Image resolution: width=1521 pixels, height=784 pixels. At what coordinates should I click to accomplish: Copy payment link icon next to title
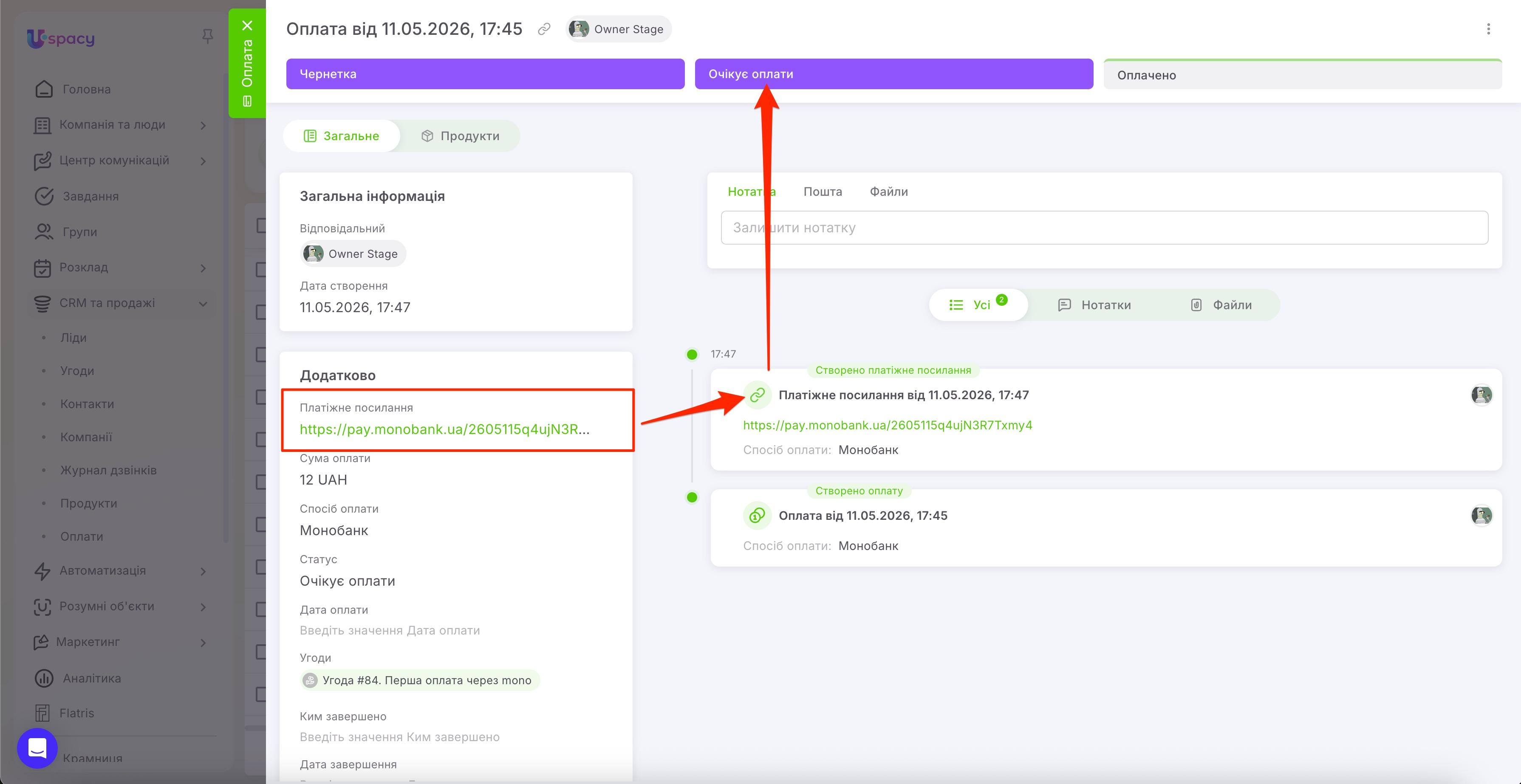(x=544, y=29)
